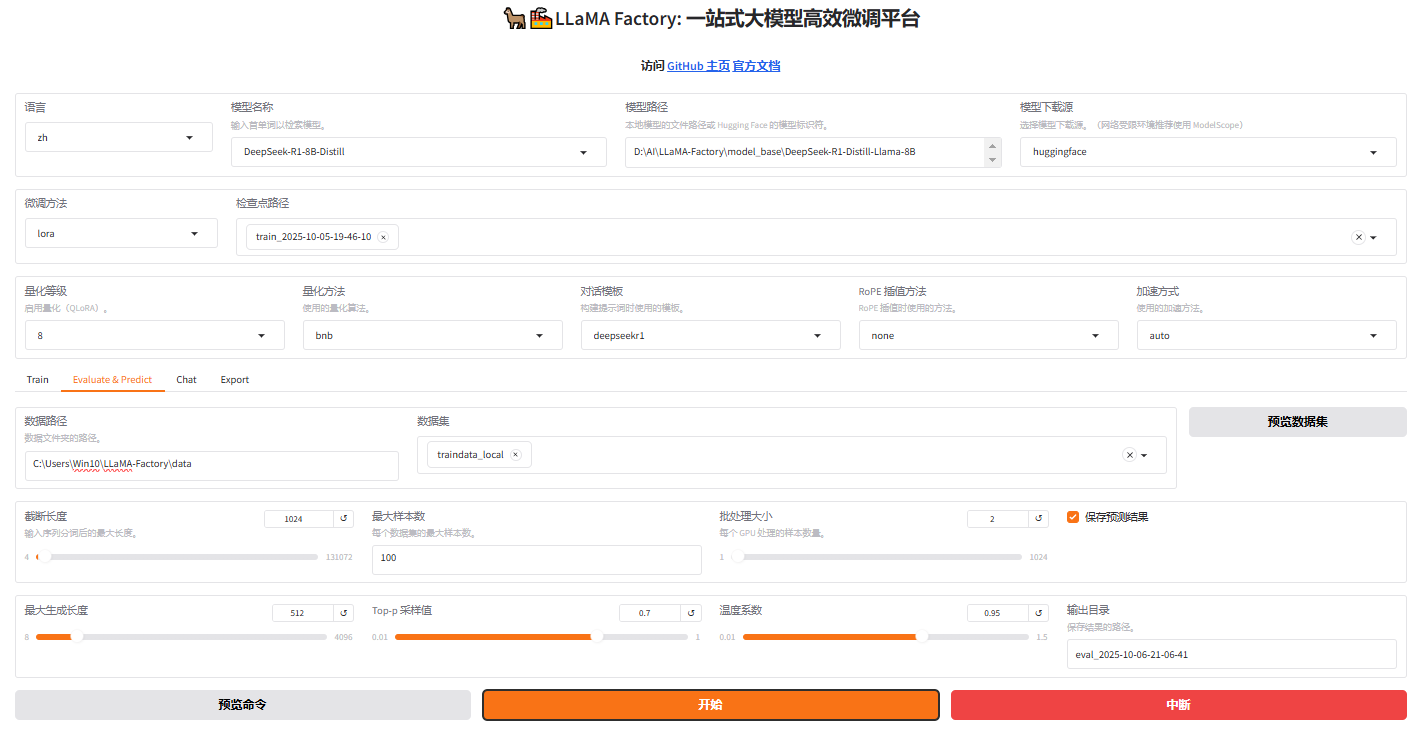Select the Evaluate & Predict tab
Image resolution: width=1418 pixels, height=738 pixels.
pyautogui.click(x=113, y=380)
